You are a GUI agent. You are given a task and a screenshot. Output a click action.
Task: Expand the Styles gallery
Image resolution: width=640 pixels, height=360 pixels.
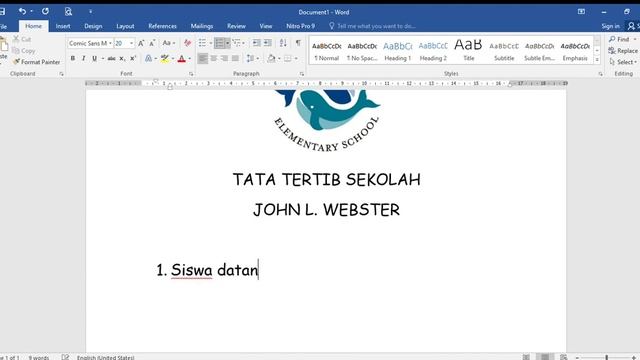point(597,59)
